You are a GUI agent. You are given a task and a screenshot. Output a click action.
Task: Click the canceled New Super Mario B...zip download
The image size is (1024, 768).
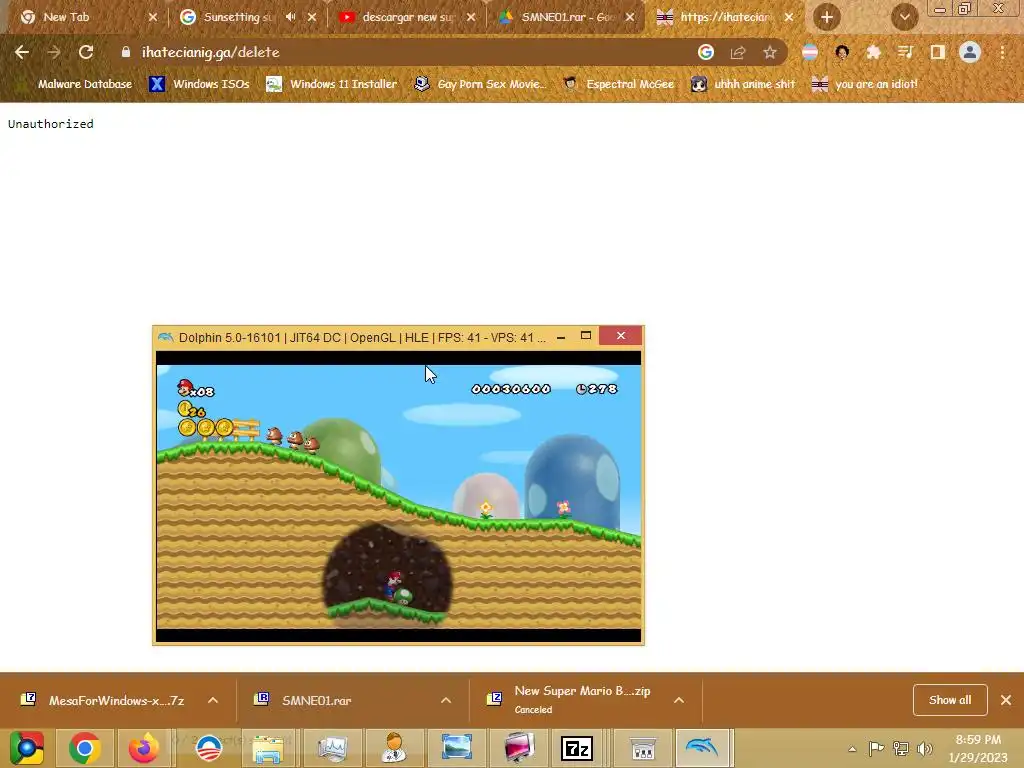[569, 699]
